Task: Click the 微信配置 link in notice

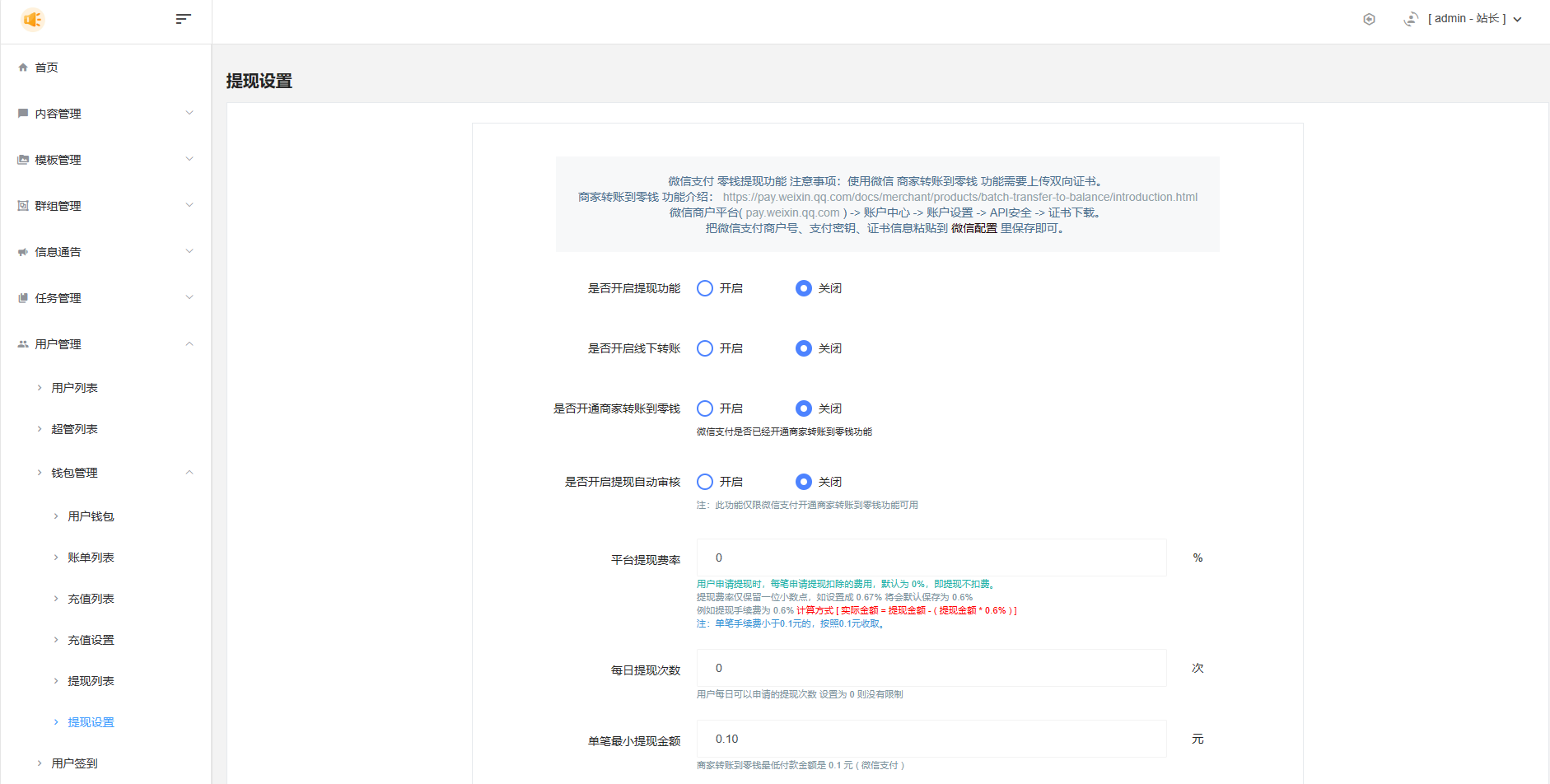Action: (x=973, y=228)
